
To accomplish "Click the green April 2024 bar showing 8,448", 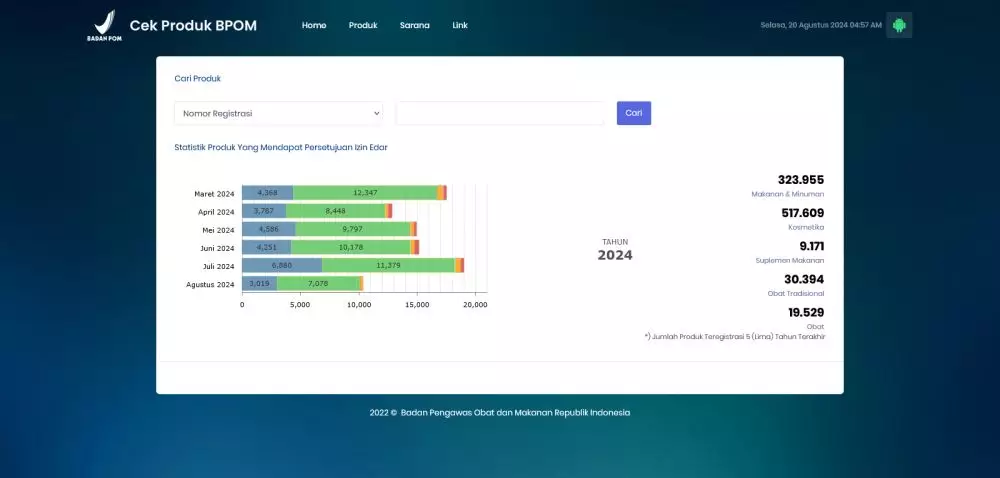I will point(335,211).
